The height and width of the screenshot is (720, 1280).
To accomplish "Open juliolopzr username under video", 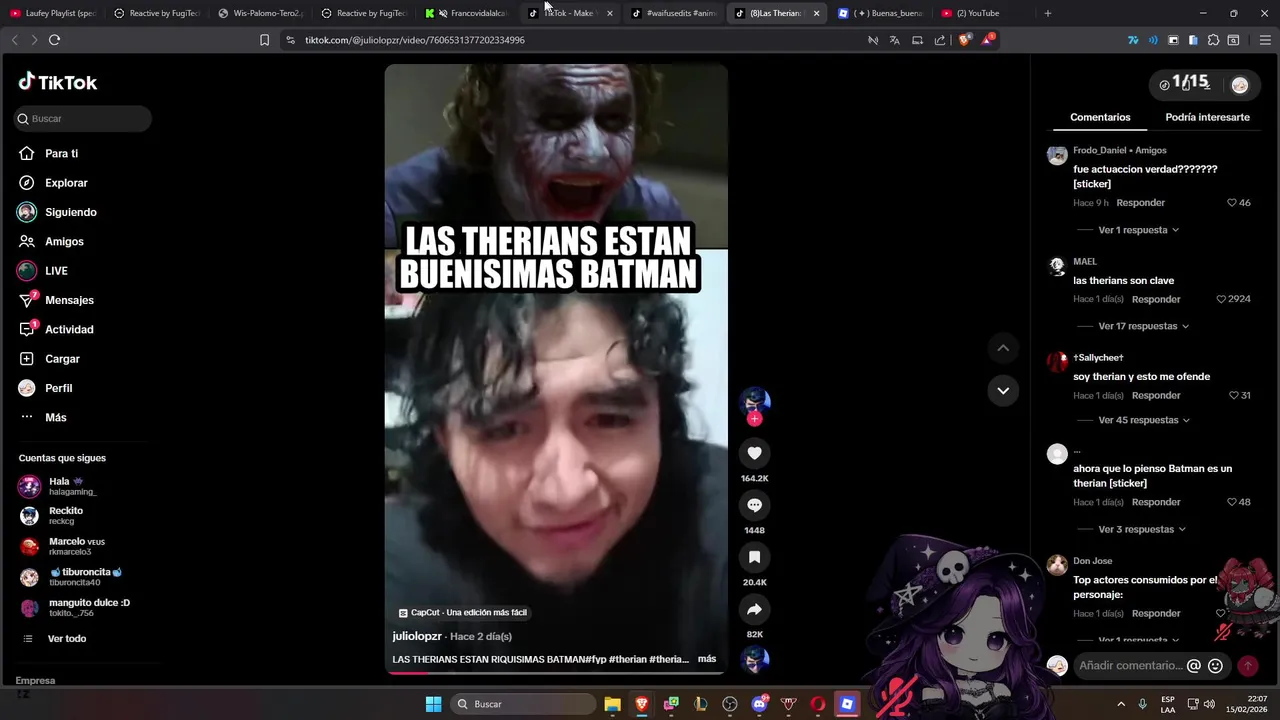I will click(x=417, y=636).
